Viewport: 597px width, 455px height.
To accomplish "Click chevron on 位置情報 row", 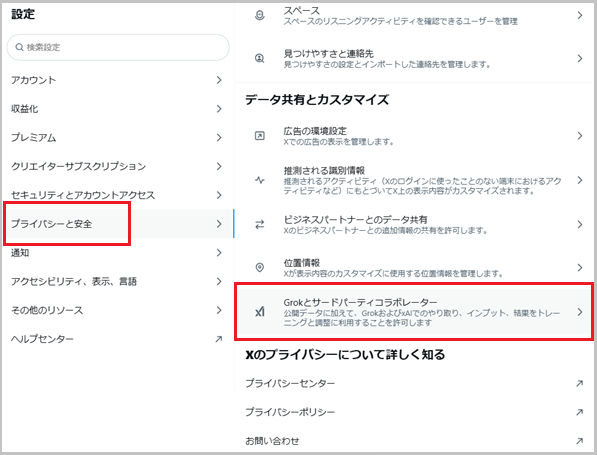I will (x=580, y=268).
